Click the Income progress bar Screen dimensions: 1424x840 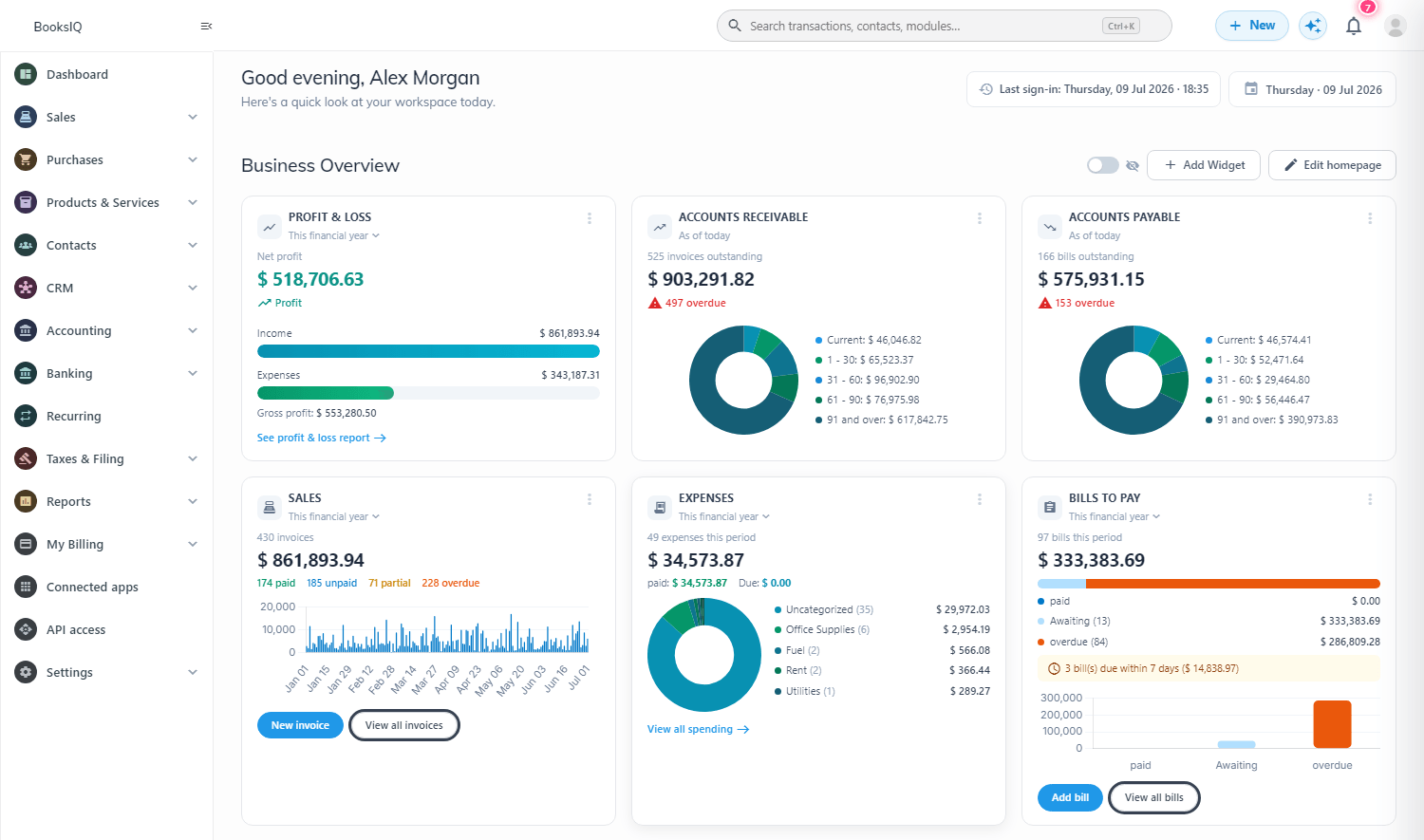[x=428, y=351]
